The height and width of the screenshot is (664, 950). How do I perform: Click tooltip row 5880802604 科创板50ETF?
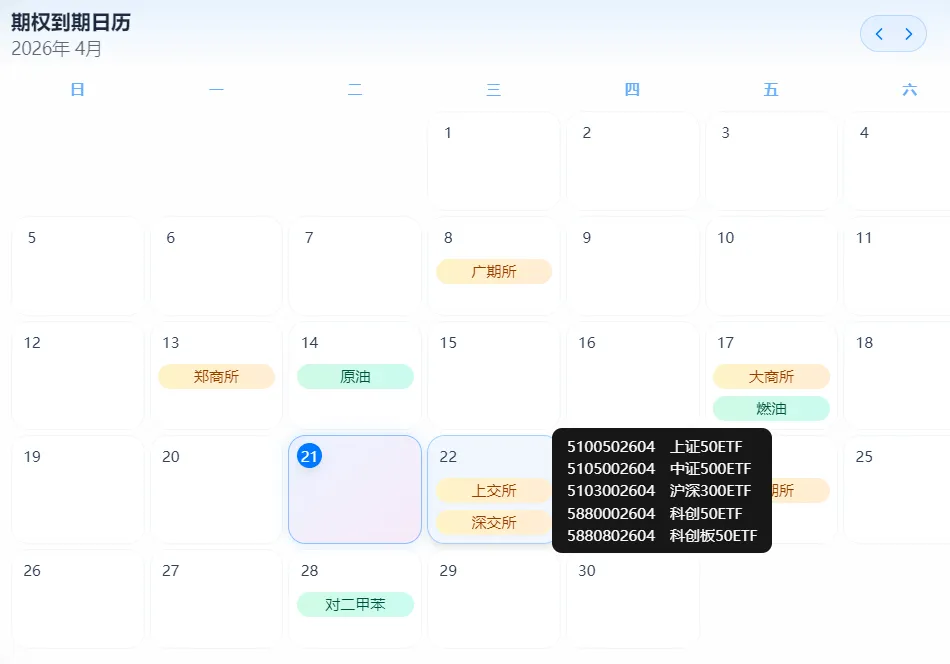click(662, 536)
